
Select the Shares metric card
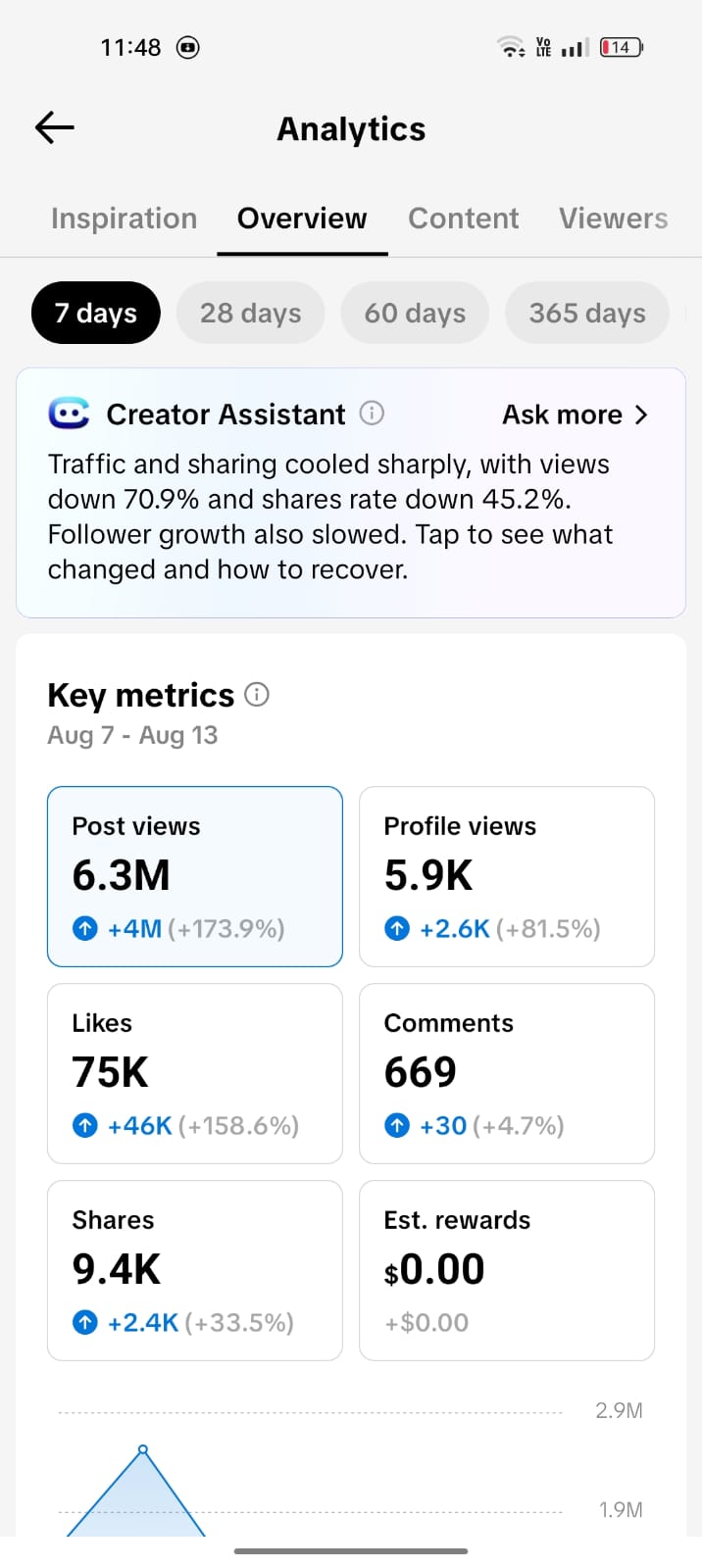coord(195,1270)
